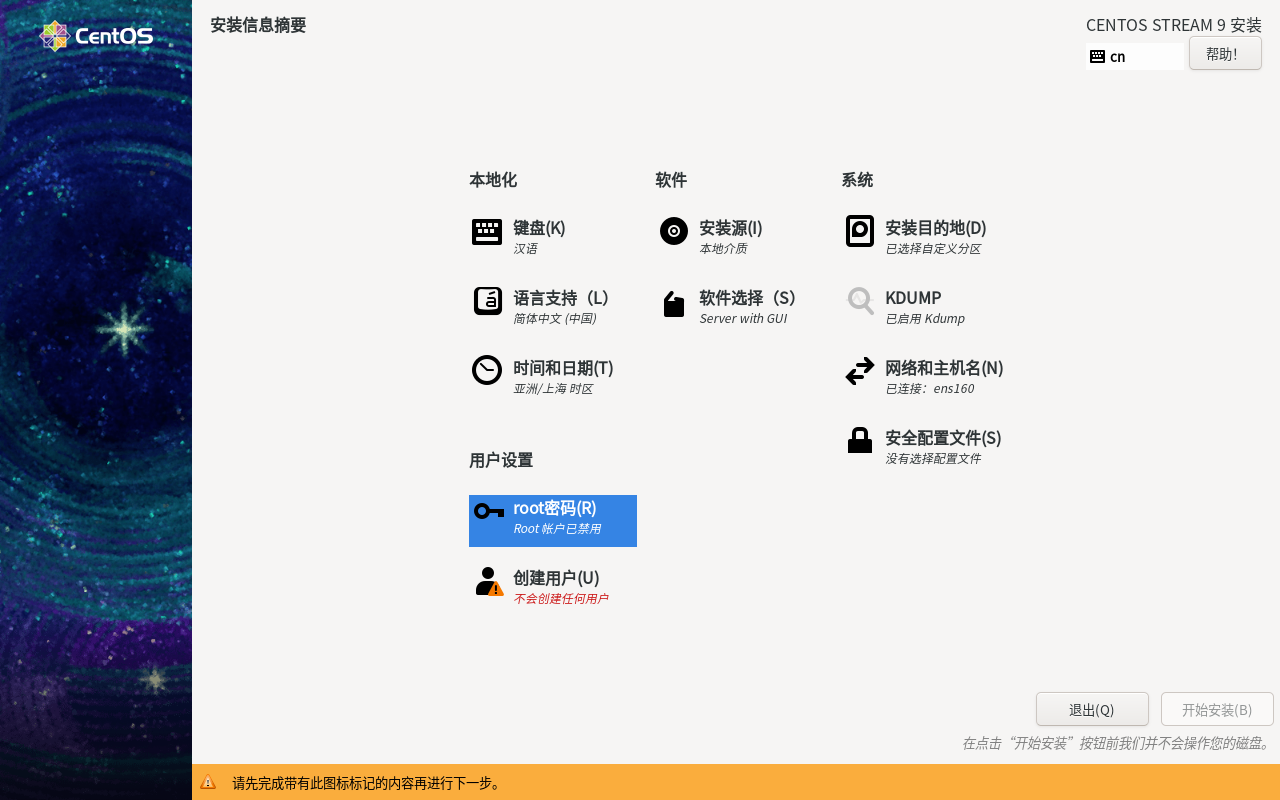Click the warning triangle in the orange bar

pos(208,782)
